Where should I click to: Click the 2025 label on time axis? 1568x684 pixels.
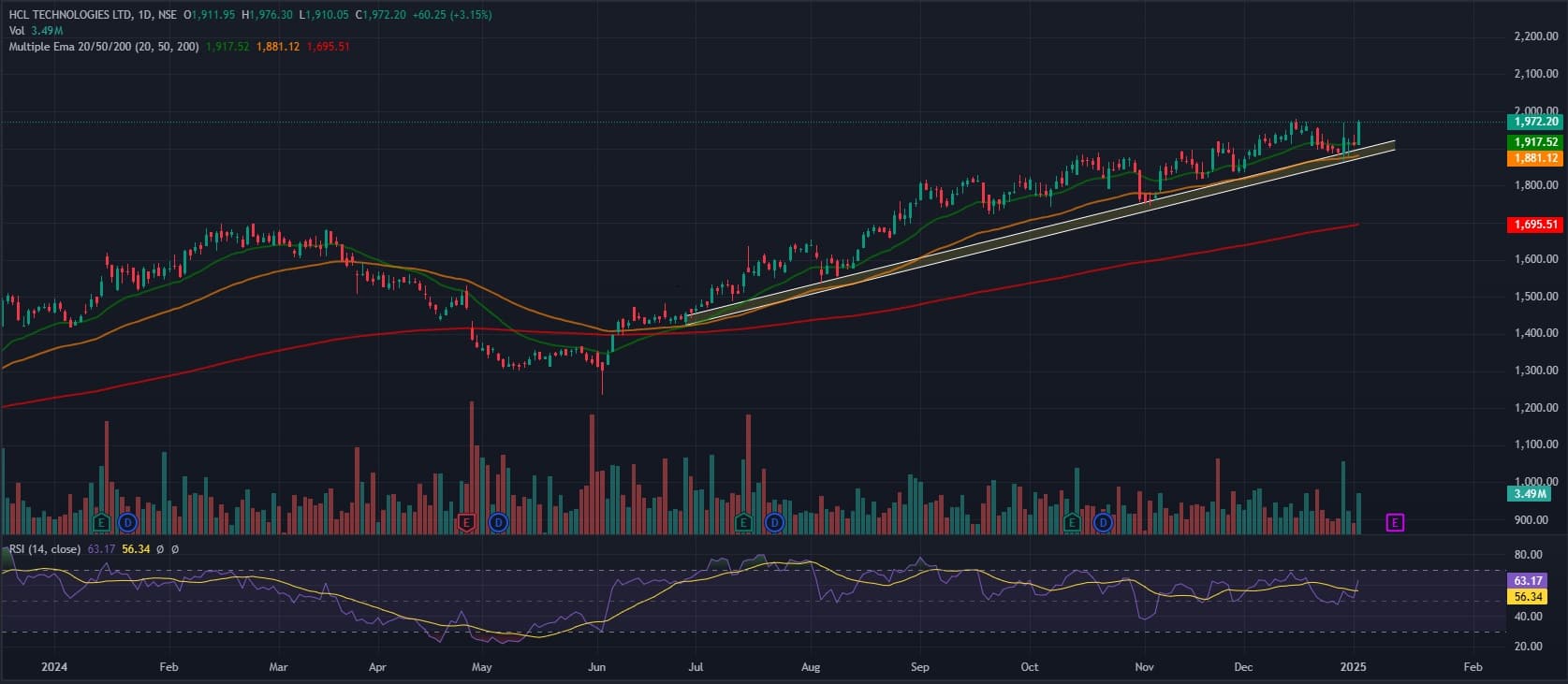[1354, 667]
